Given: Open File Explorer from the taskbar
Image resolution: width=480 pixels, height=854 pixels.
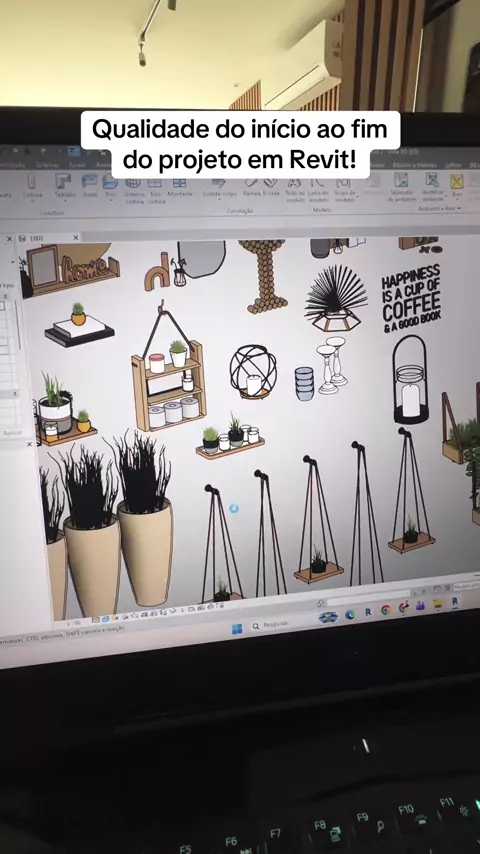Looking at the screenshot, I should point(438,605).
